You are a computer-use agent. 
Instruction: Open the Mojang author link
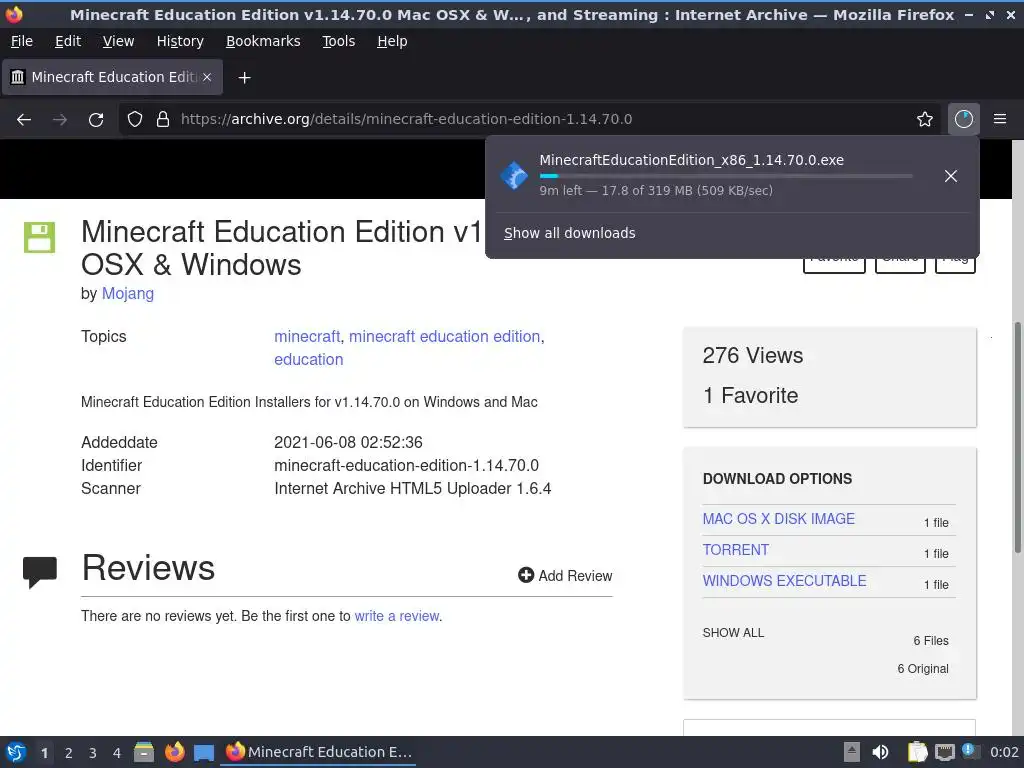128,293
